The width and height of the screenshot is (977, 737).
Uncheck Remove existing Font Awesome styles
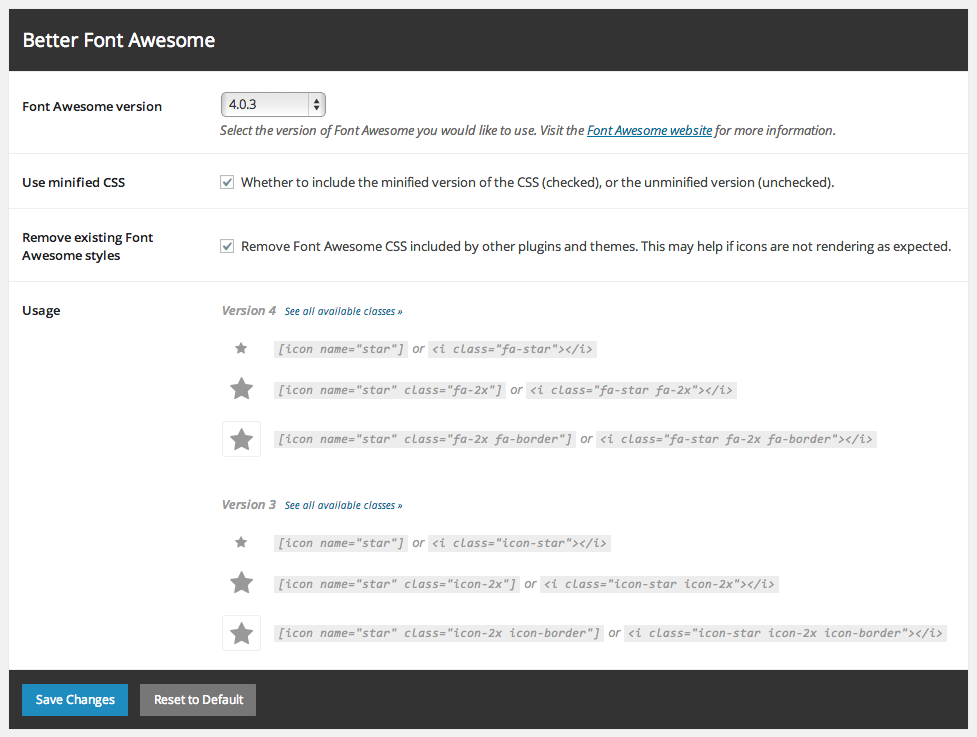[x=227, y=246]
